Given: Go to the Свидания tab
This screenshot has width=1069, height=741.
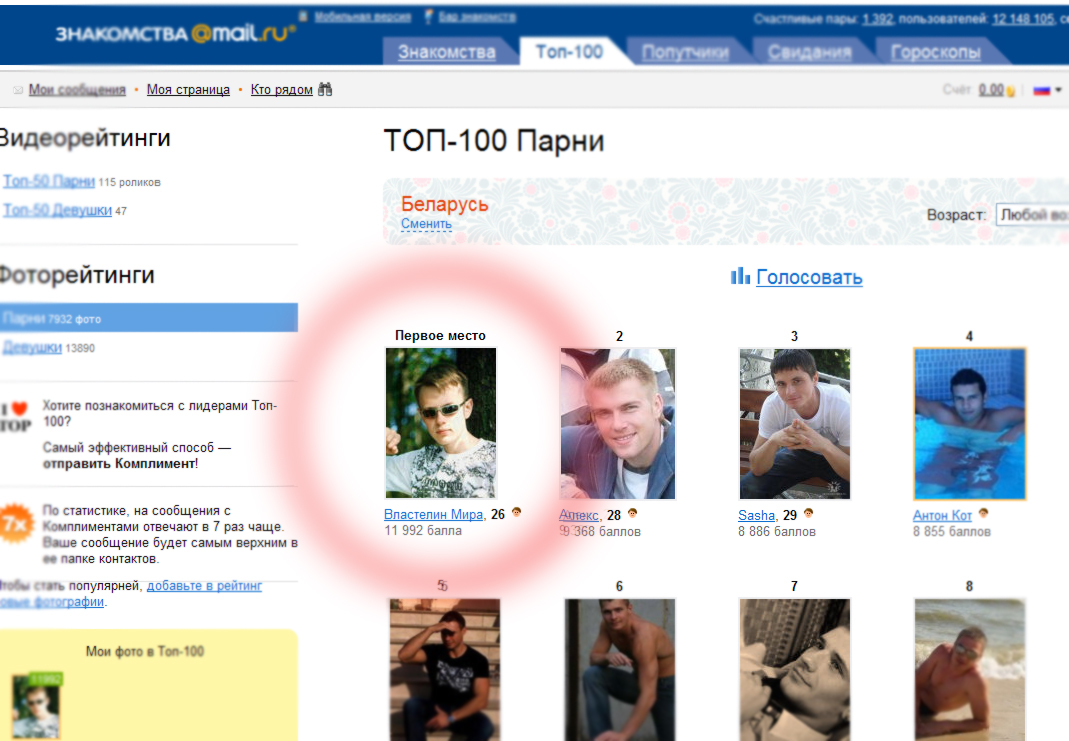Looking at the screenshot, I should click(x=809, y=52).
